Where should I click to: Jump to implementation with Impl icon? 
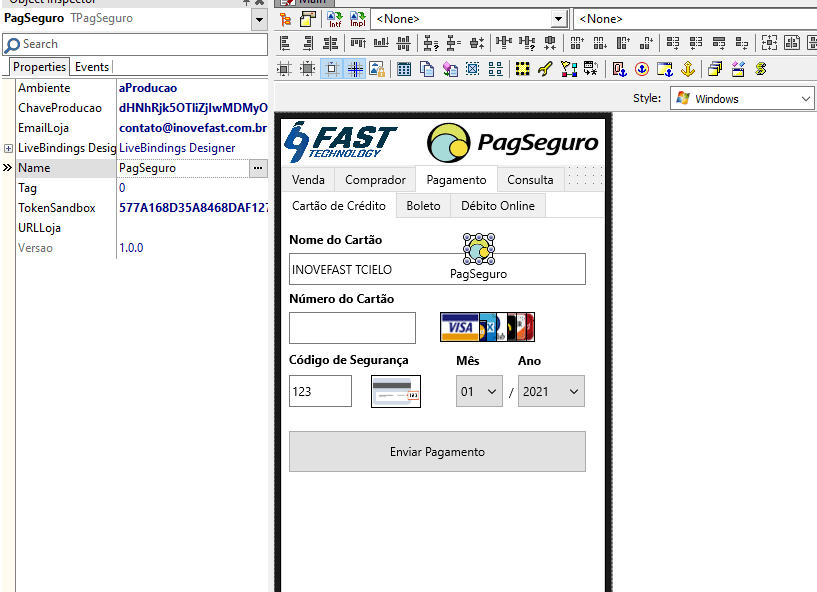(357, 19)
